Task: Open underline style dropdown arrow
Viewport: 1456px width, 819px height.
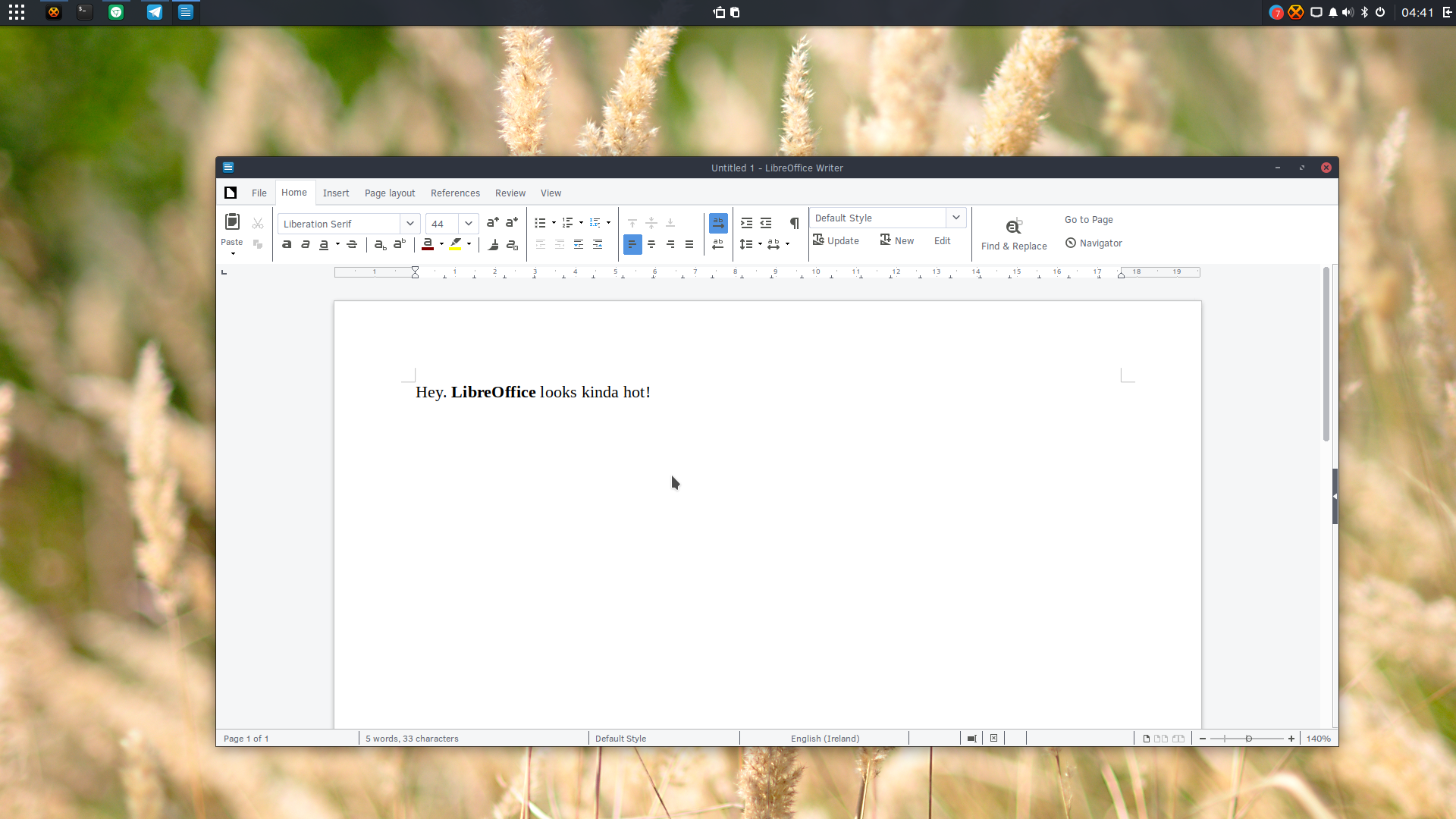Action: point(337,244)
